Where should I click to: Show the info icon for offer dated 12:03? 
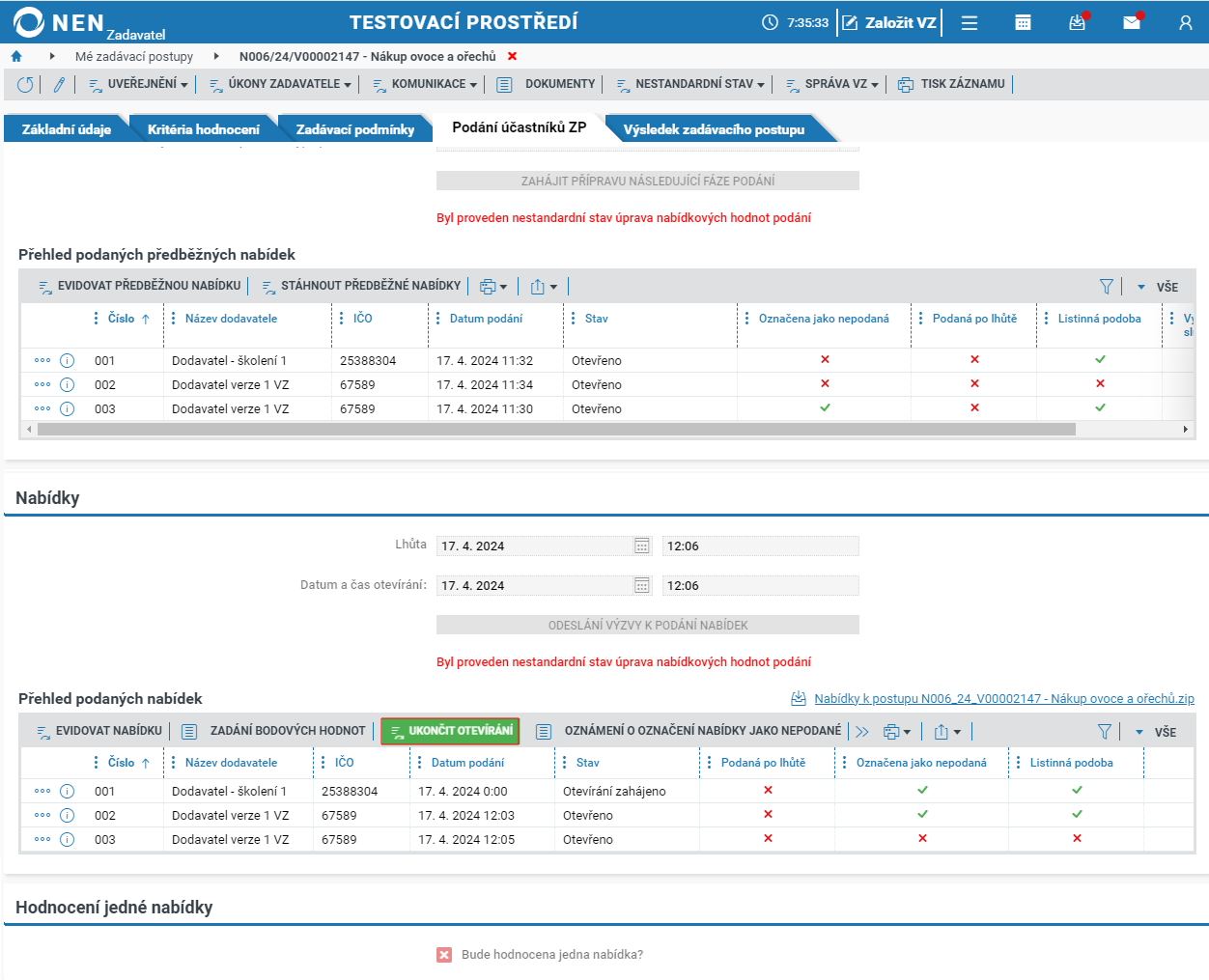[x=68, y=816]
